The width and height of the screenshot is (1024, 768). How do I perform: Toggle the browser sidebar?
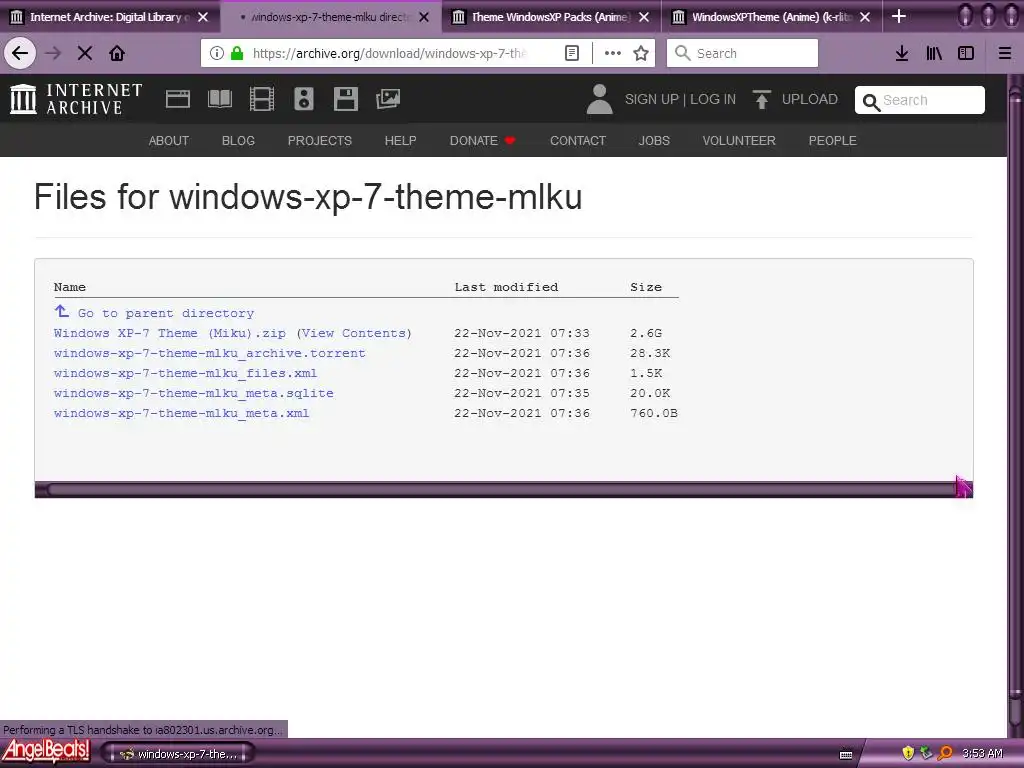click(x=966, y=54)
